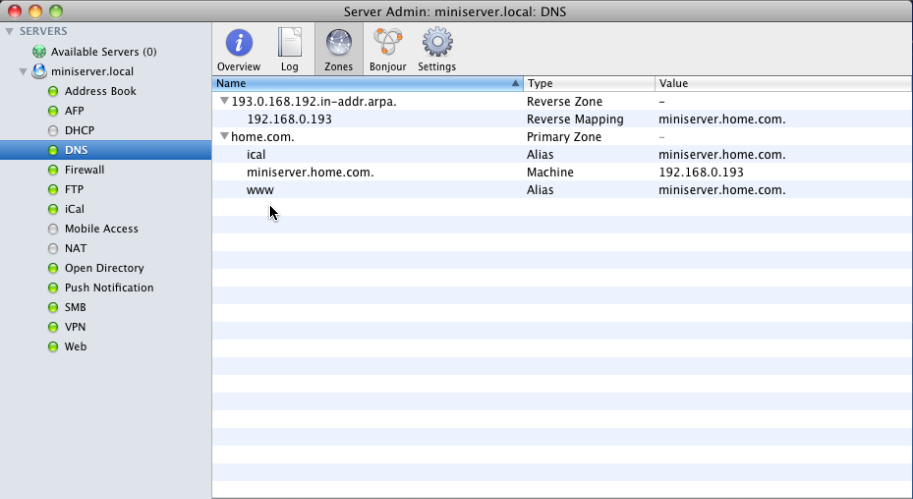Click the Reverse Zone type cell
This screenshot has width=913, height=499.
click(x=564, y=101)
